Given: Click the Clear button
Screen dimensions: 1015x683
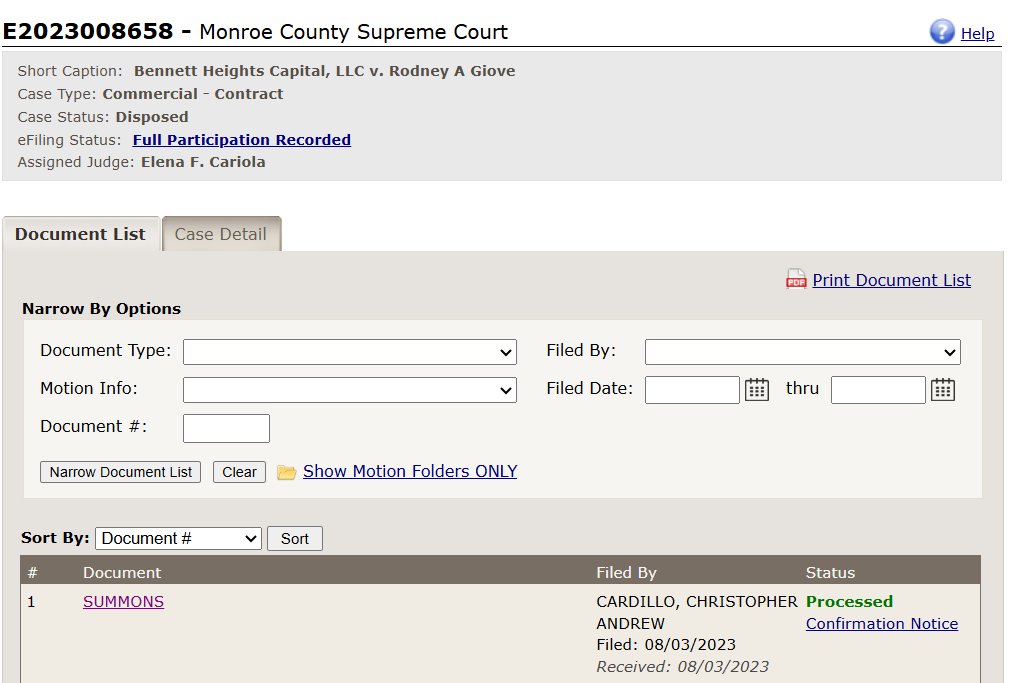Looking at the screenshot, I should tap(239, 472).
